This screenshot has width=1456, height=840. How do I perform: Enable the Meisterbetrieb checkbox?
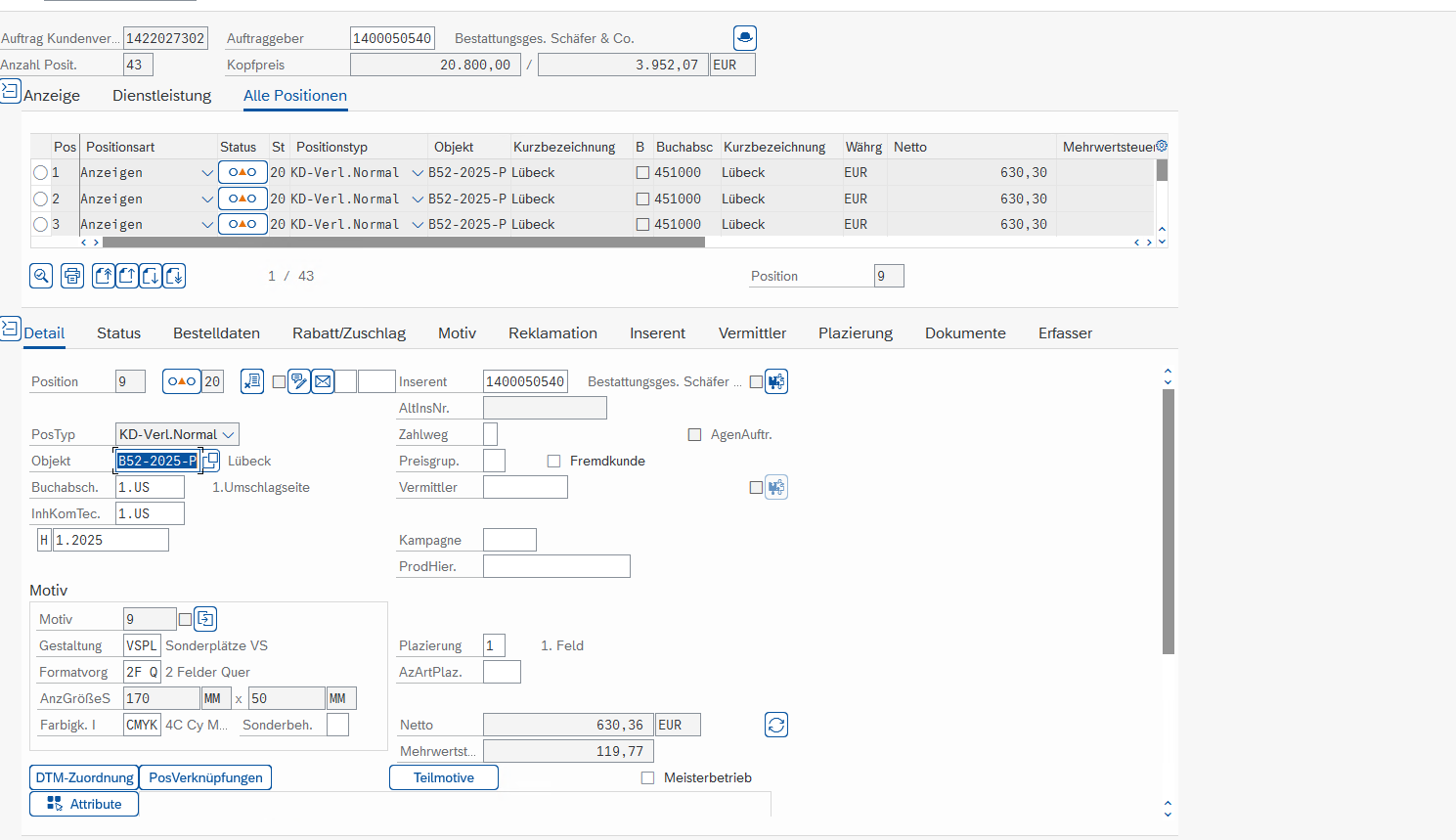[647, 777]
